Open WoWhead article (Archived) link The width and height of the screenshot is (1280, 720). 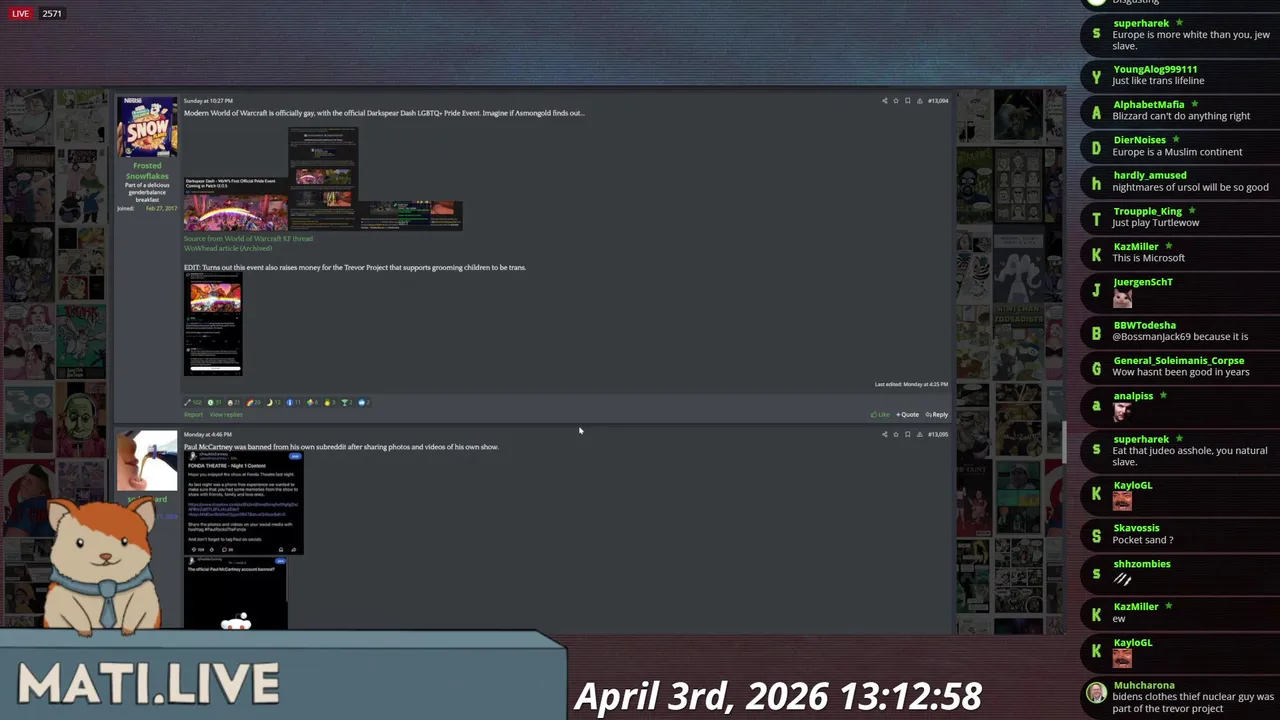point(227,248)
